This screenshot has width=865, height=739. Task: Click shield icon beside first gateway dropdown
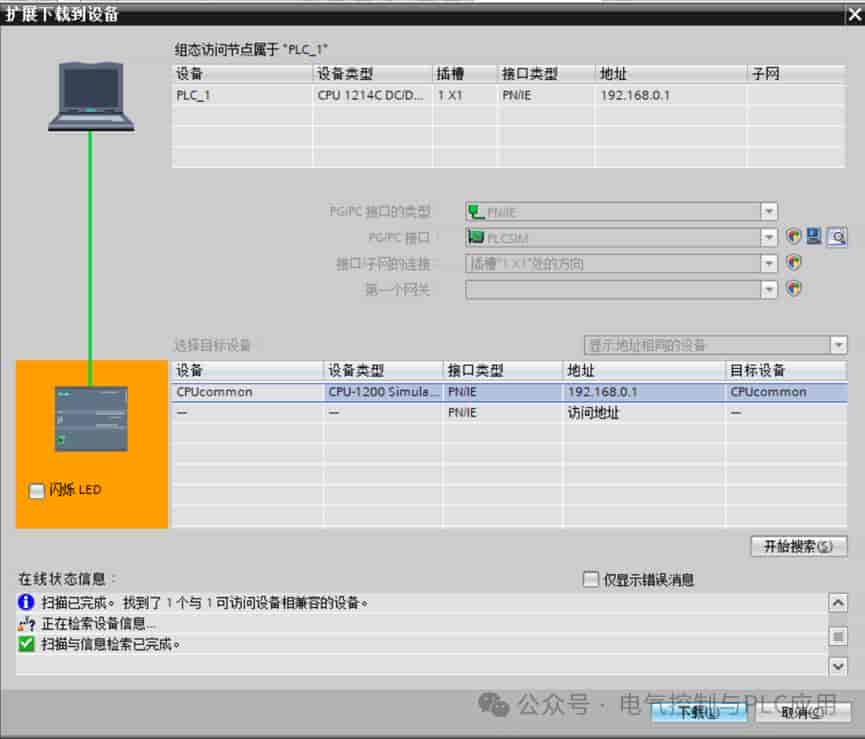click(x=794, y=289)
